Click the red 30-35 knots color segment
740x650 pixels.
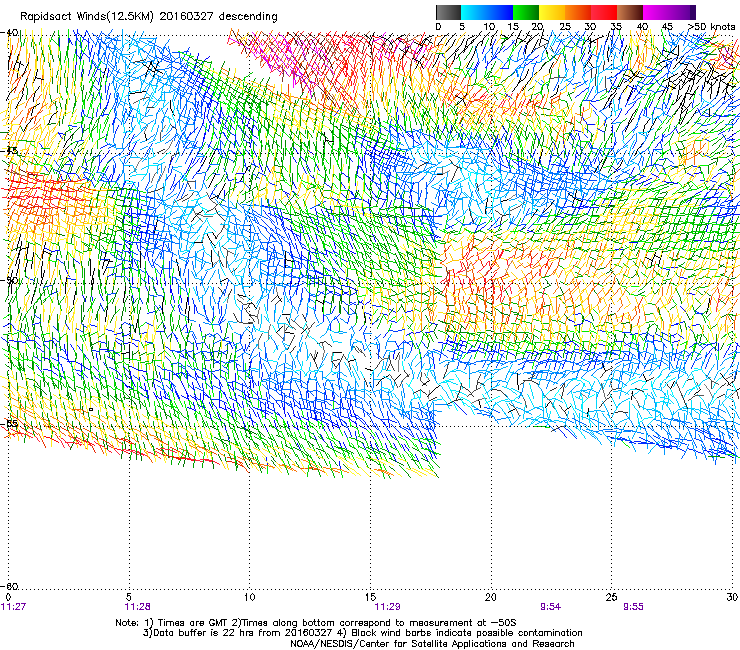(x=604, y=12)
